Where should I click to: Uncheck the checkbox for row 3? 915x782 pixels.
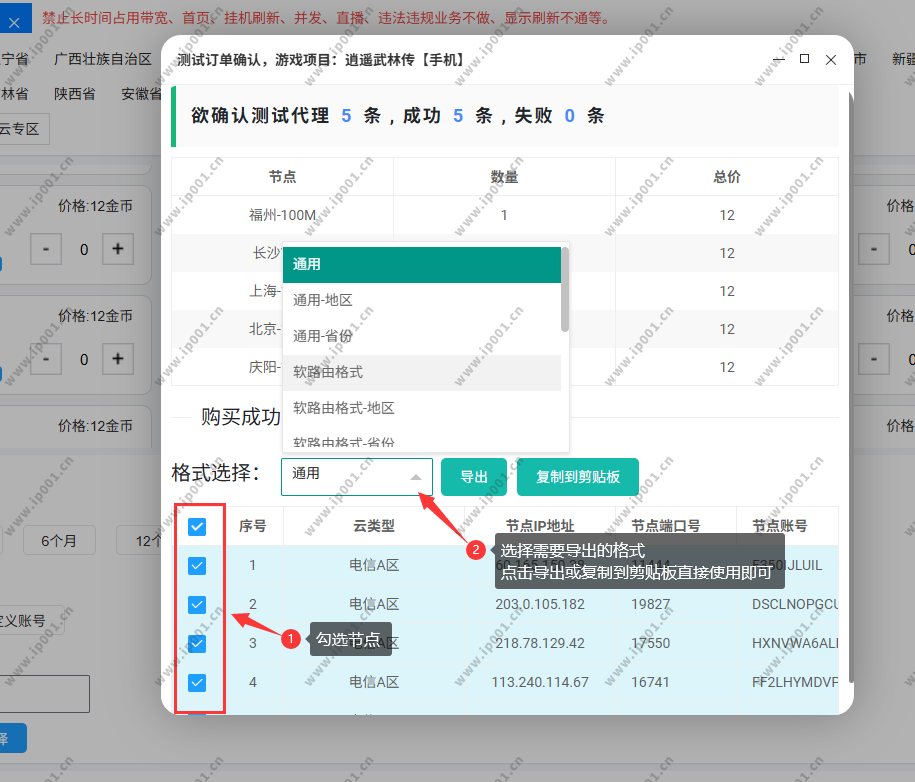tap(197, 644)
